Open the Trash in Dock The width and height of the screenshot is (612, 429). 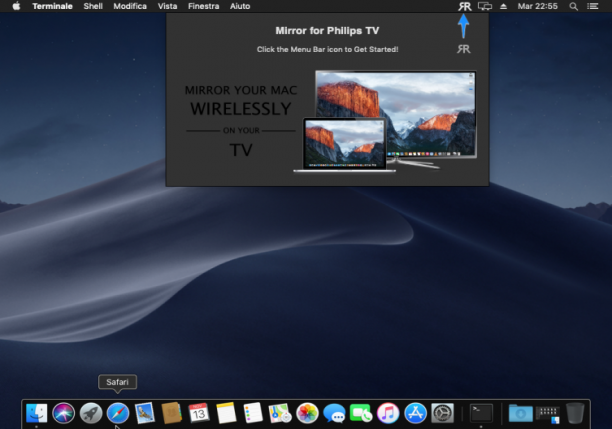click(575, 413)
